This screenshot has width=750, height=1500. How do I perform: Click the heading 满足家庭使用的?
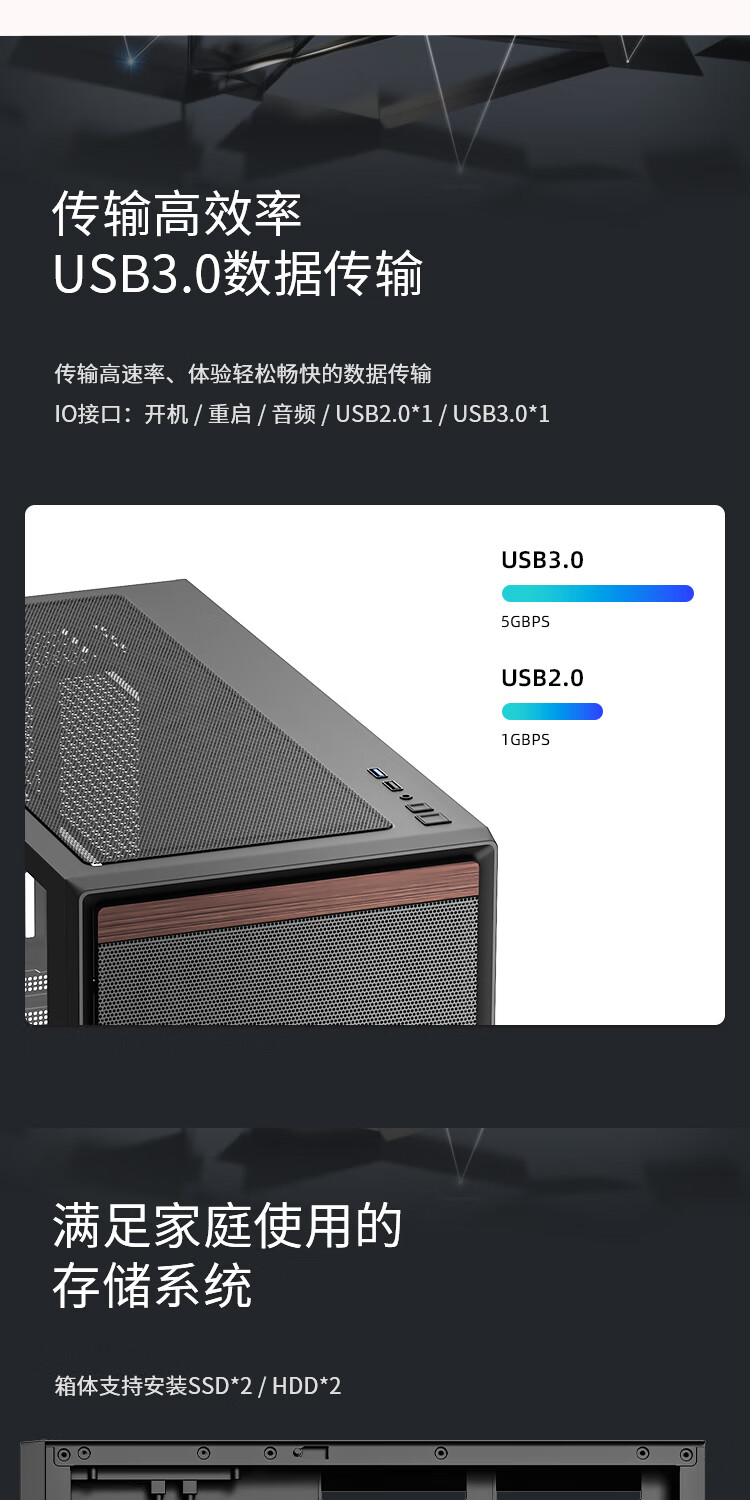coord(227,1226)
